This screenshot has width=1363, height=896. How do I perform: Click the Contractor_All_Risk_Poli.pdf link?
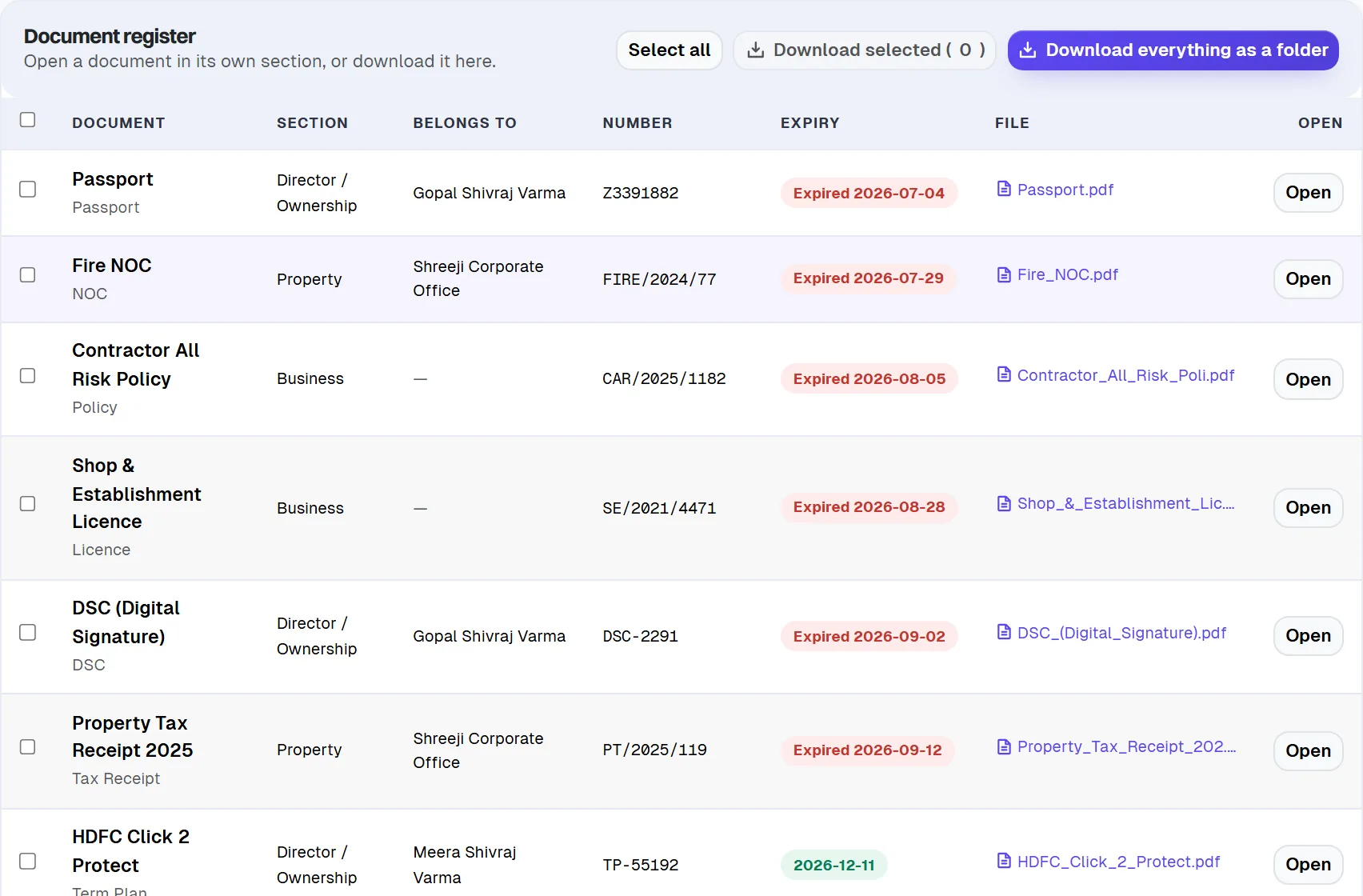(1125, 375)
